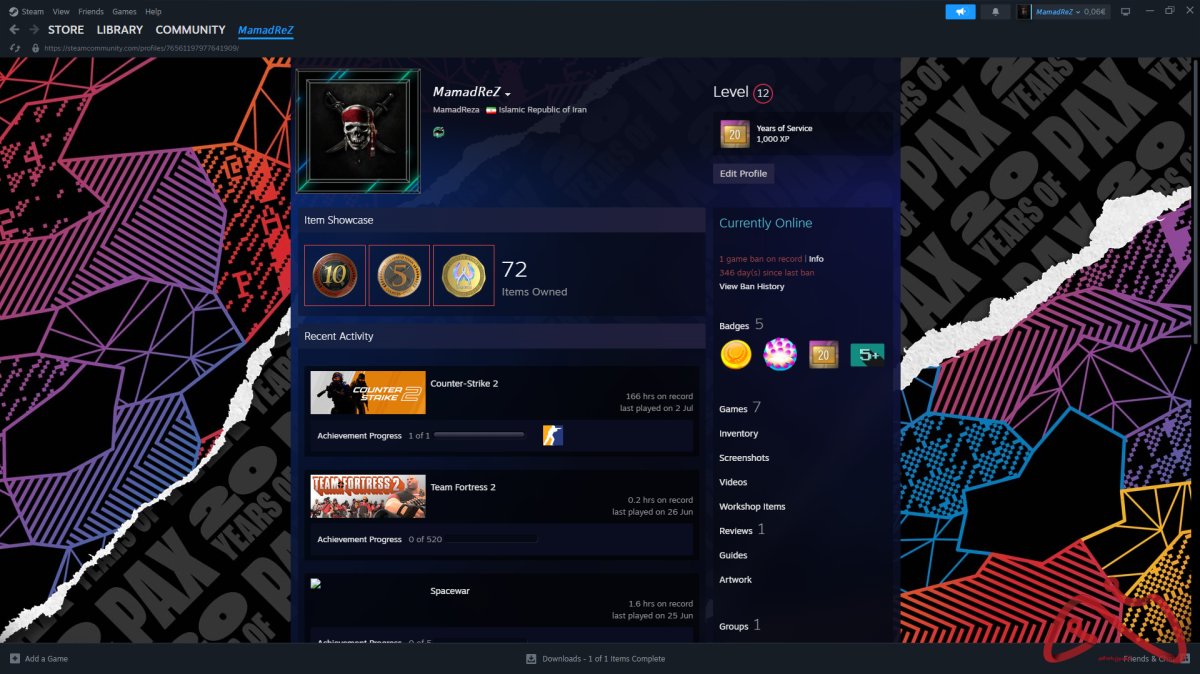Go back with the left arrow
The image size is (1200, 674).
click(14, 30)
